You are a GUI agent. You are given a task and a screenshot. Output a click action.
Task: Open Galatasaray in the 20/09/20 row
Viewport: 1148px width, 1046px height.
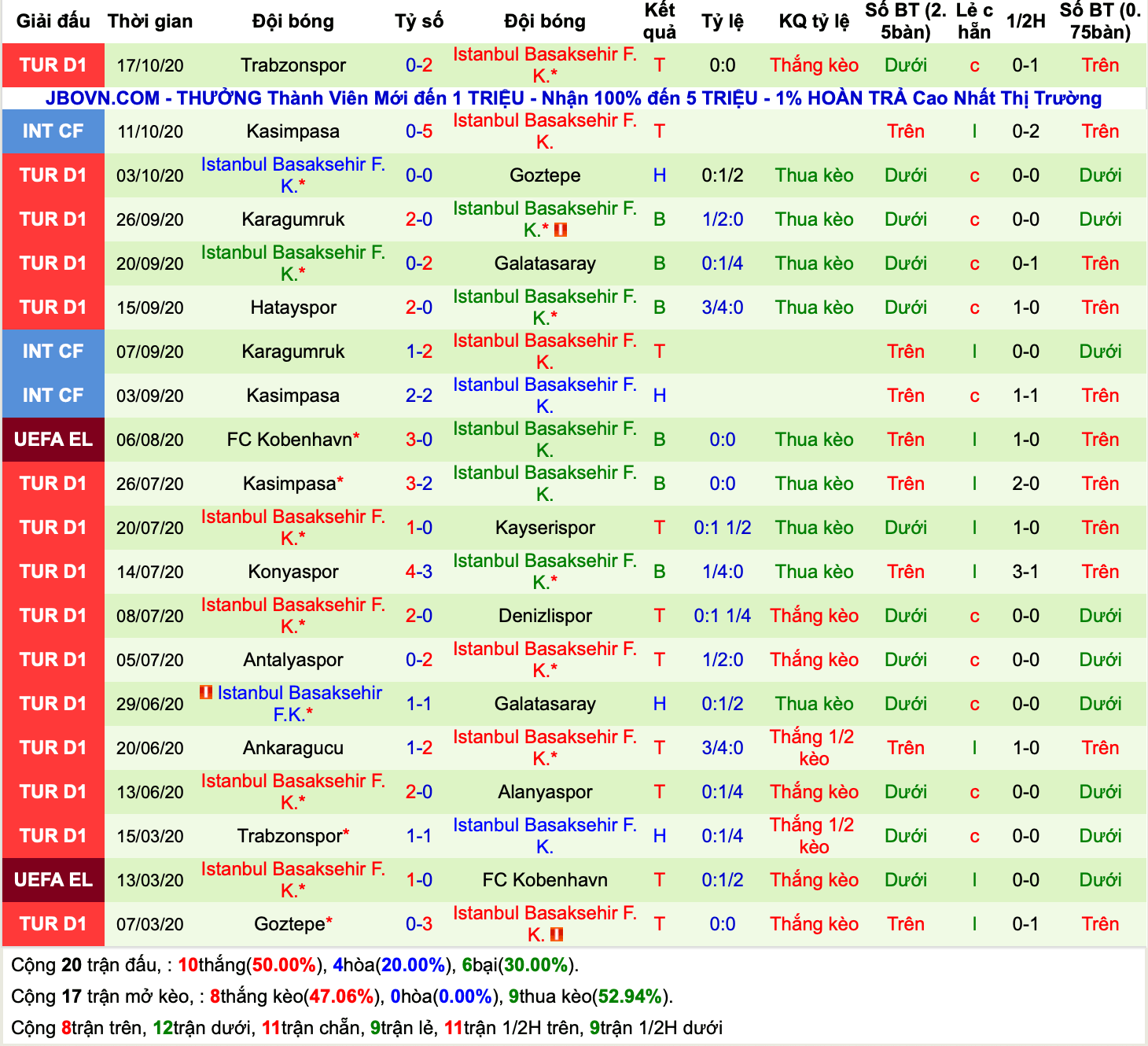545,263
